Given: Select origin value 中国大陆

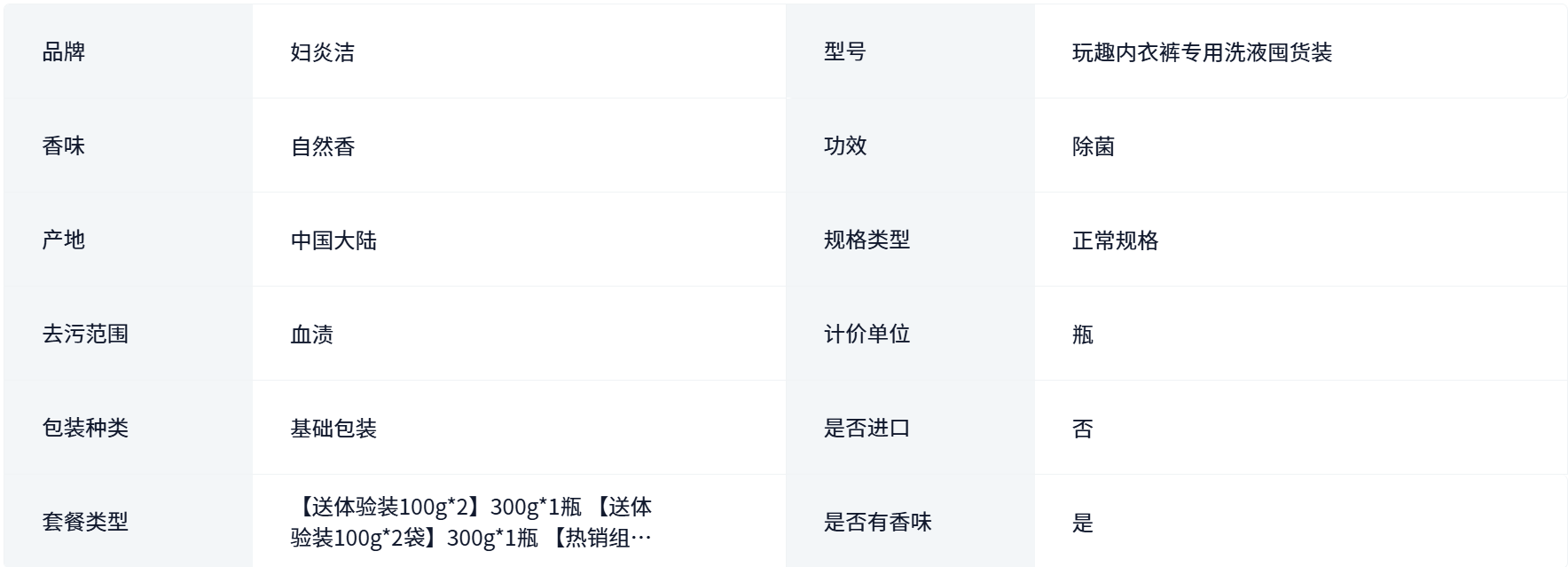Looking at the screenshot, I should [333, 240].
